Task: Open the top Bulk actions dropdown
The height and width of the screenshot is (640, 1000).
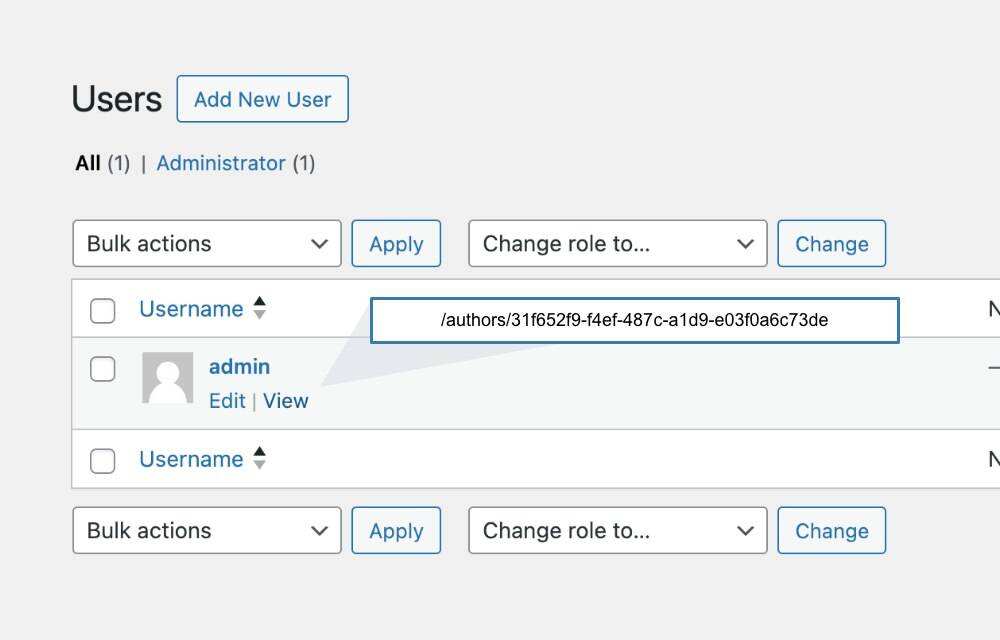Action: click(x=207, y=244)
